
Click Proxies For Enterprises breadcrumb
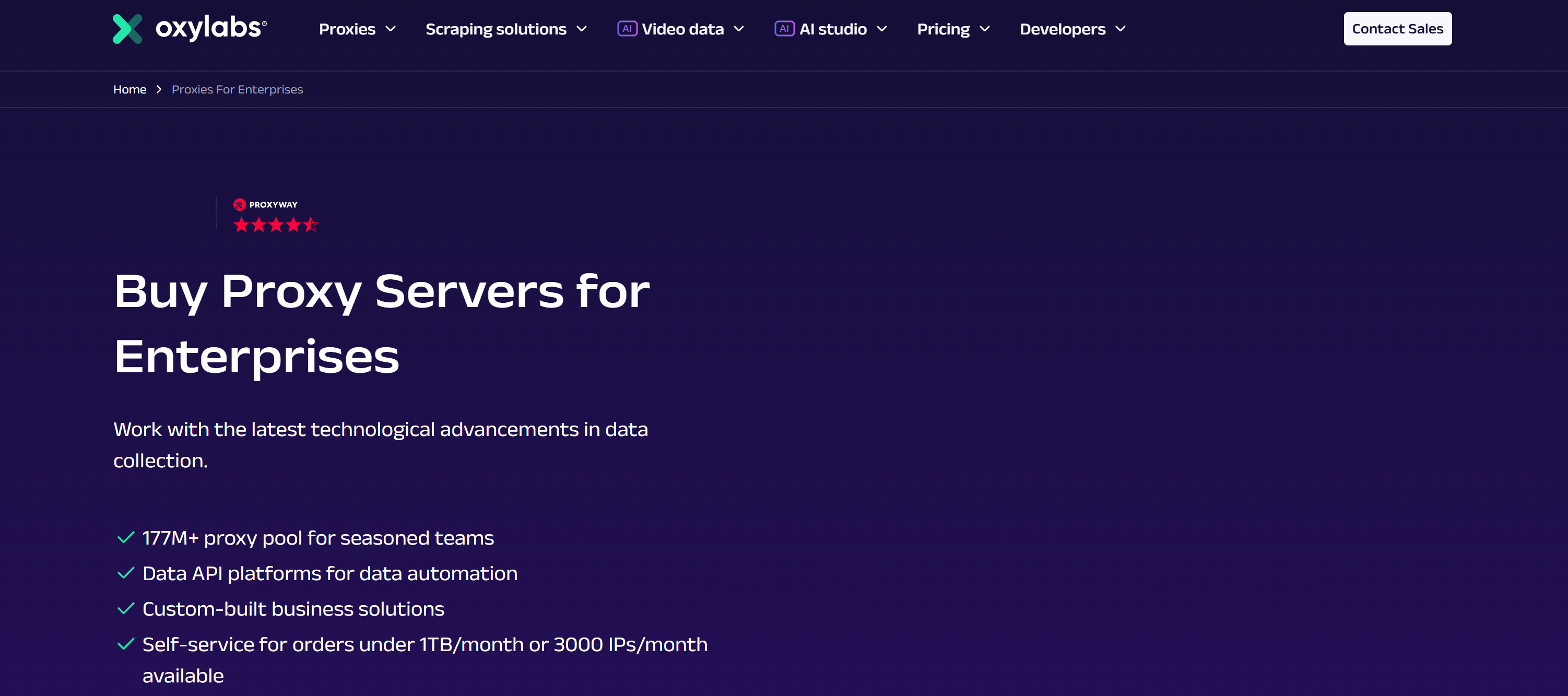237,89
